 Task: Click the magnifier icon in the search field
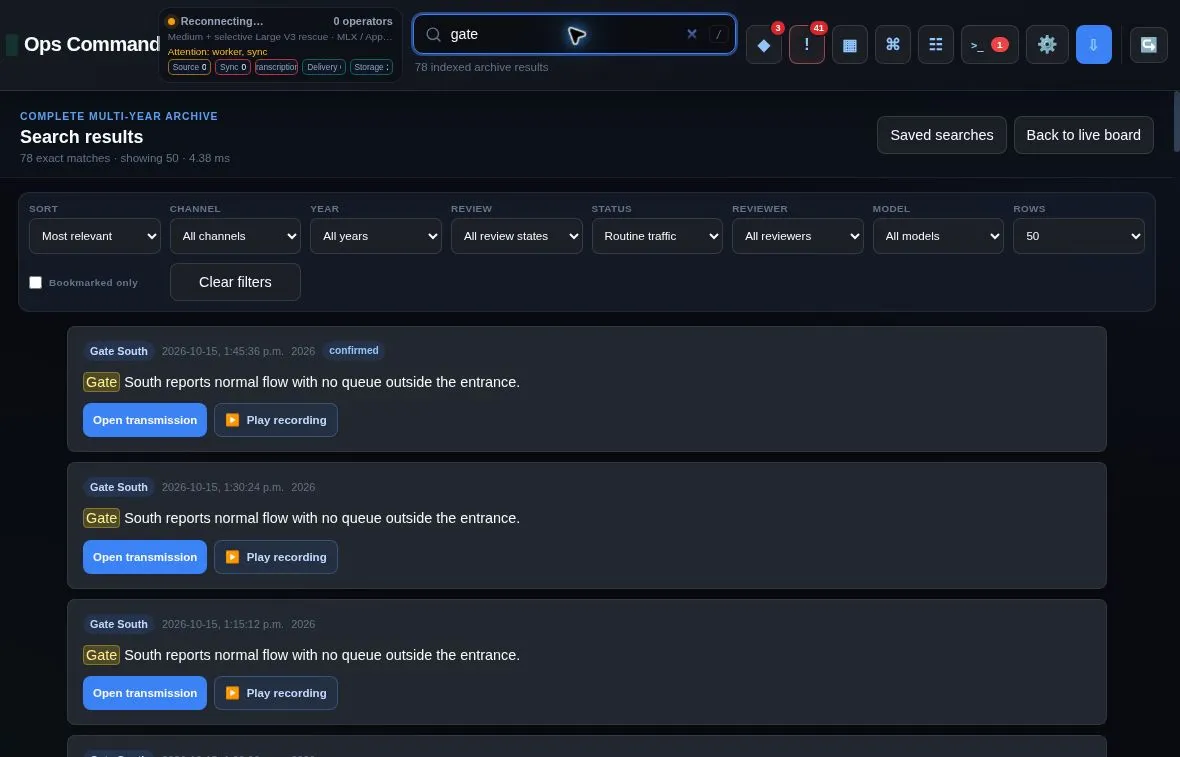[x=433, y=34]
